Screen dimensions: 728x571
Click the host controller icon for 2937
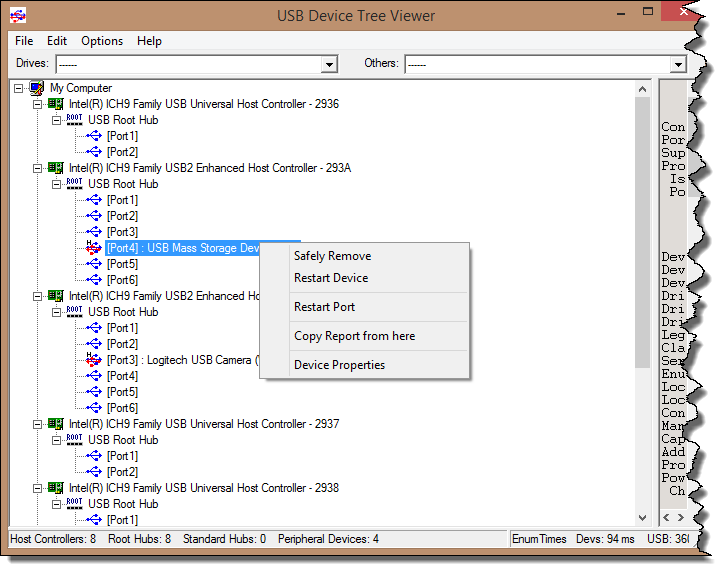coord(56,424)
